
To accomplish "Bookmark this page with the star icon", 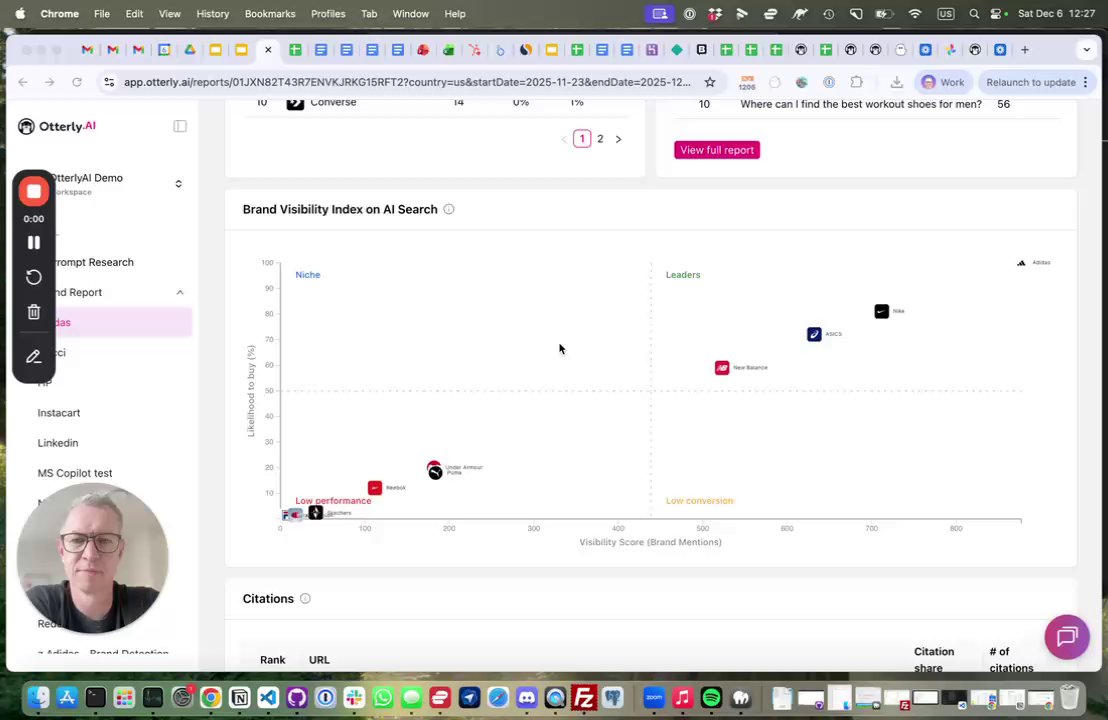I will pyautogui.click(x=710, y=82).
